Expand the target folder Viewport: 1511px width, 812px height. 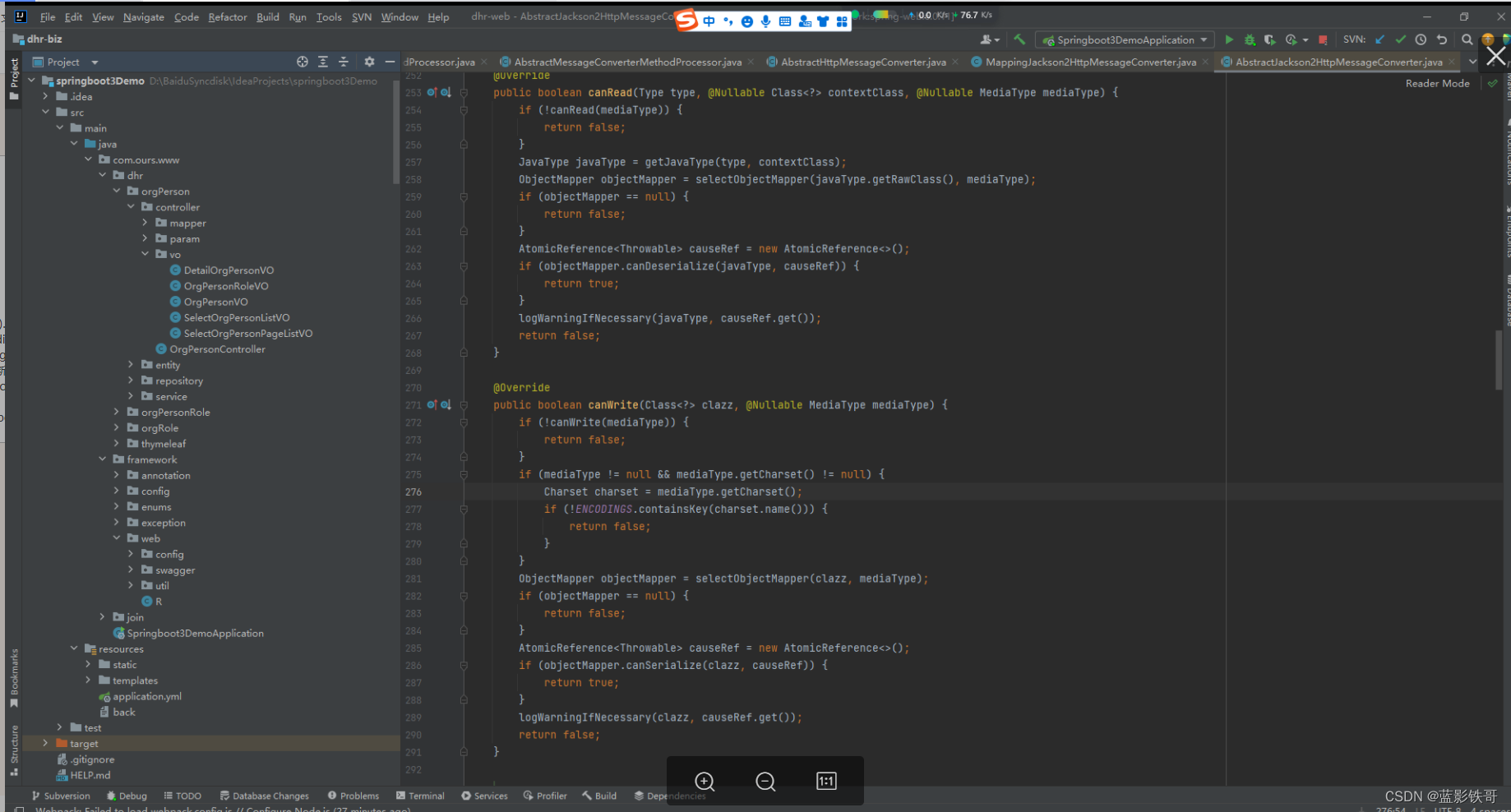(46, 743)
